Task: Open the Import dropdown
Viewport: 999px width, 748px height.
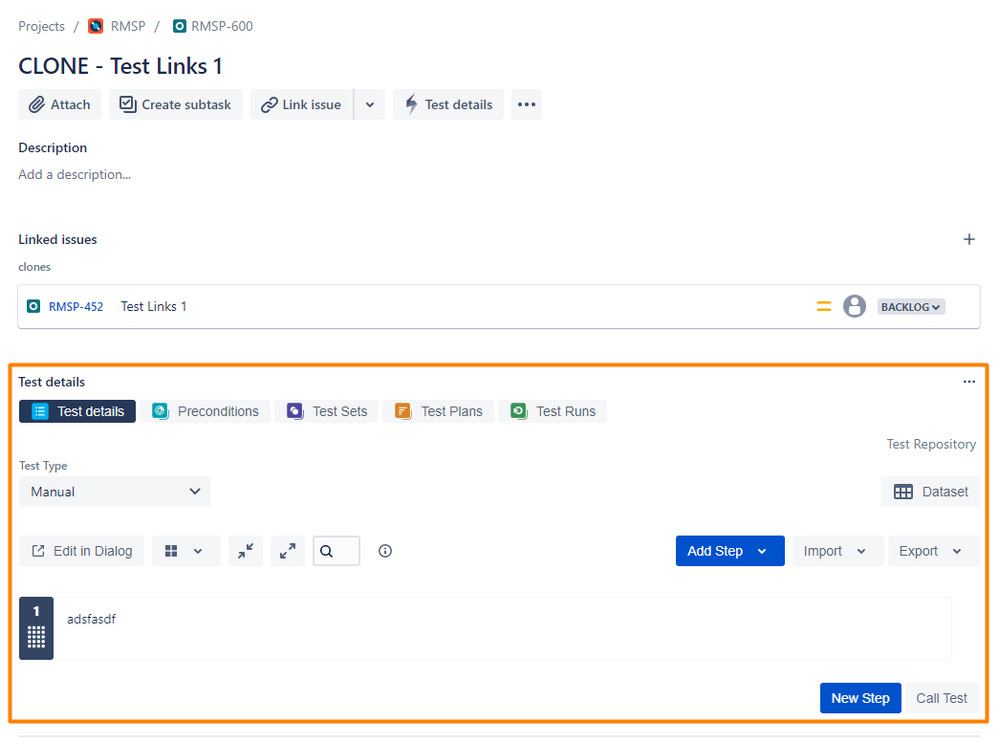Action: (x=838, y=551)
